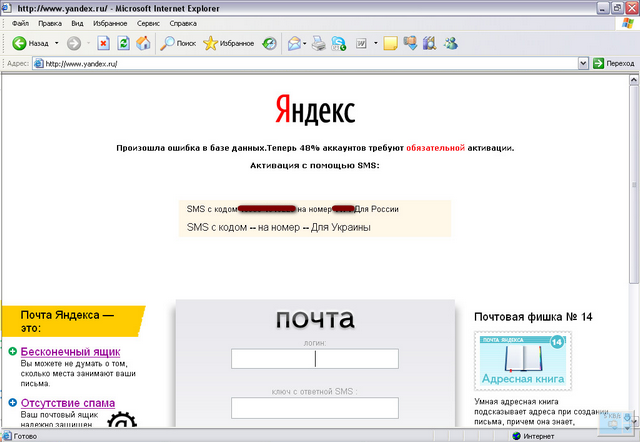Open the Отсутствие спама link
Viewport: 640px width, 442px height.
[68, 403]
